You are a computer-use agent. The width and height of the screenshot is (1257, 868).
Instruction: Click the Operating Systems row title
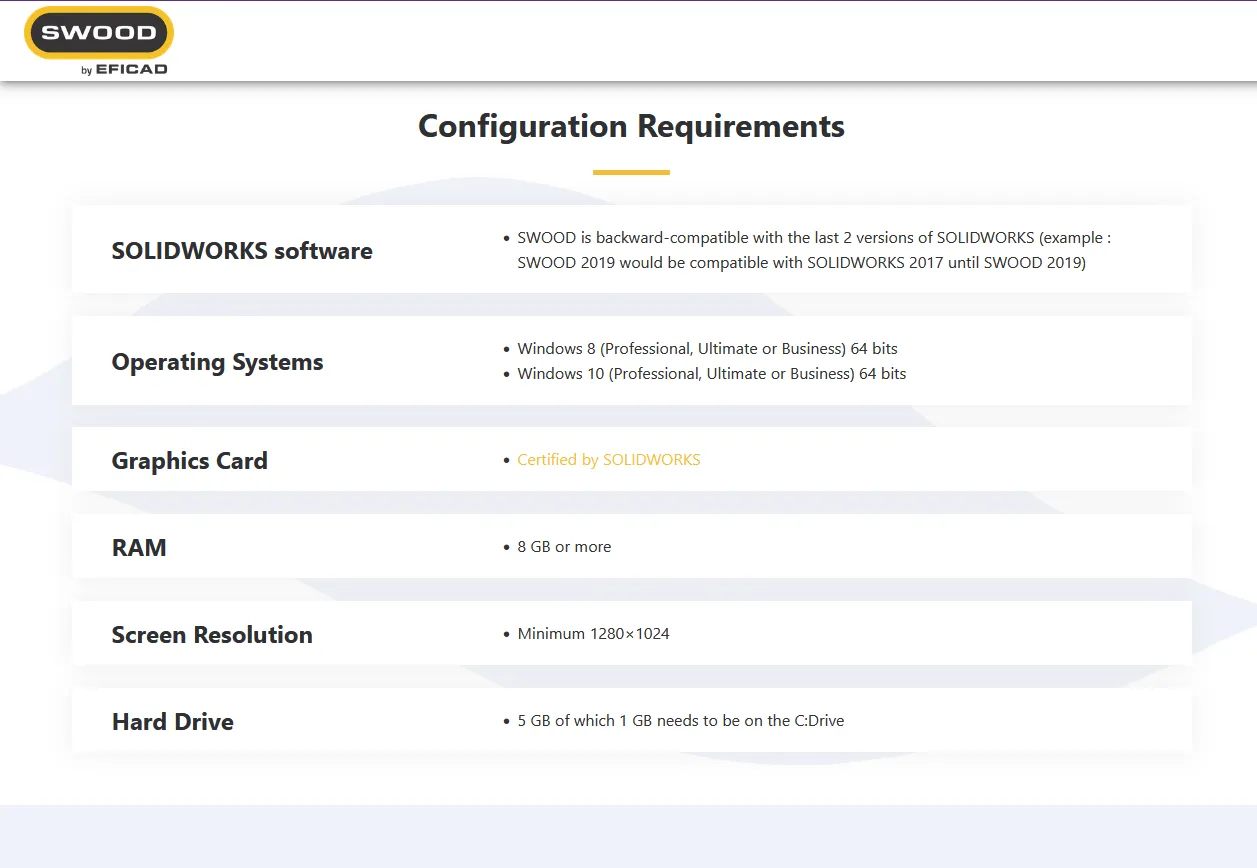point(217,362)
